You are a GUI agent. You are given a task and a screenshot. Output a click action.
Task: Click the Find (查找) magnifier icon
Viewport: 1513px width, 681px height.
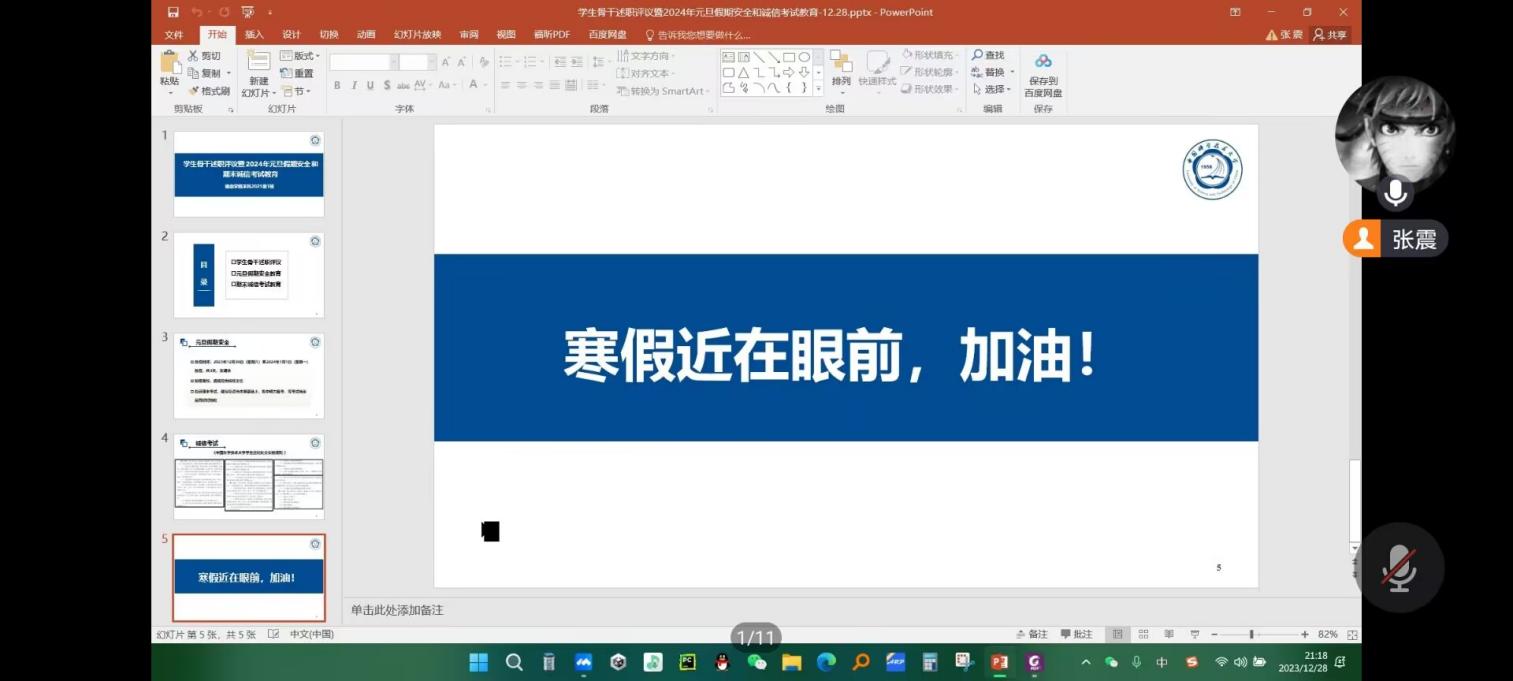[978, 56]
